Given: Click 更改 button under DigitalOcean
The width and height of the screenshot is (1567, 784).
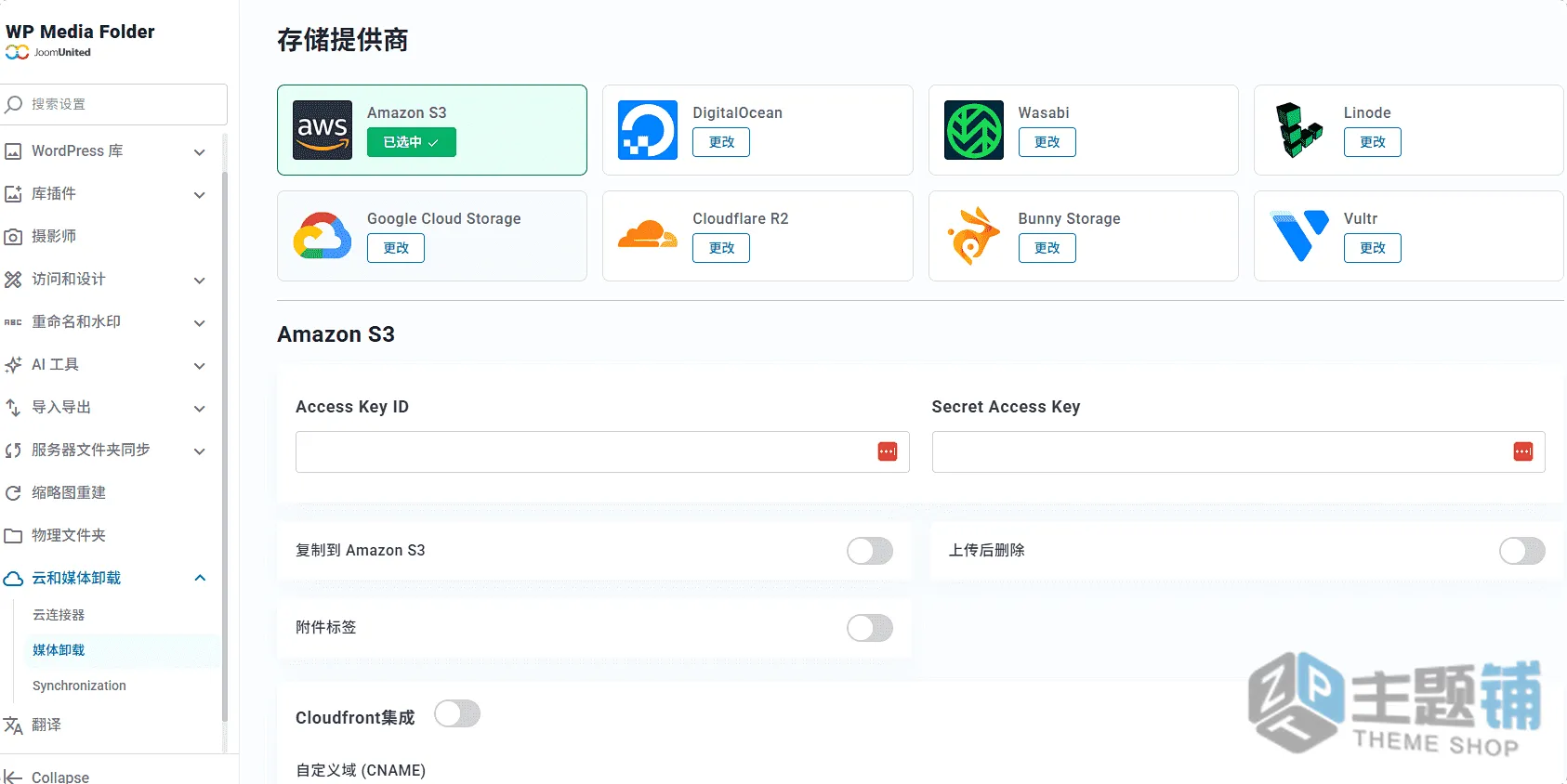Looking at the screenshot, I should point(721,142).
